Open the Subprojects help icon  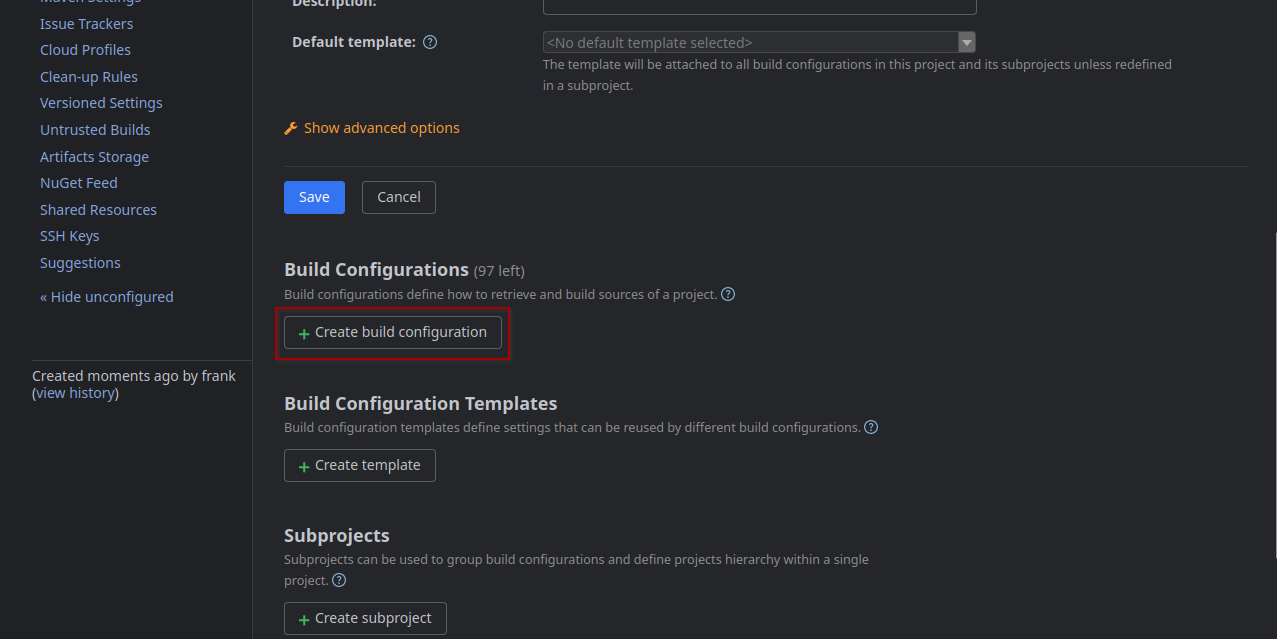[x=338, y=580]
